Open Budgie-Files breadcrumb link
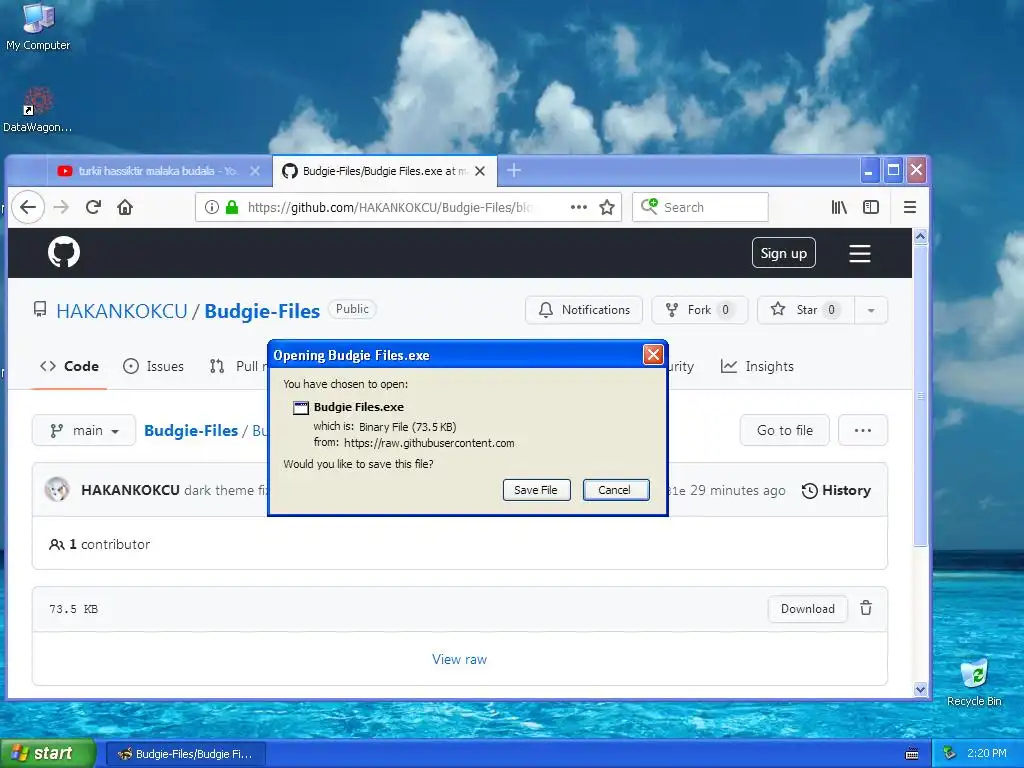This screenshot has width=1024, height=768. [x=191, y=430]
